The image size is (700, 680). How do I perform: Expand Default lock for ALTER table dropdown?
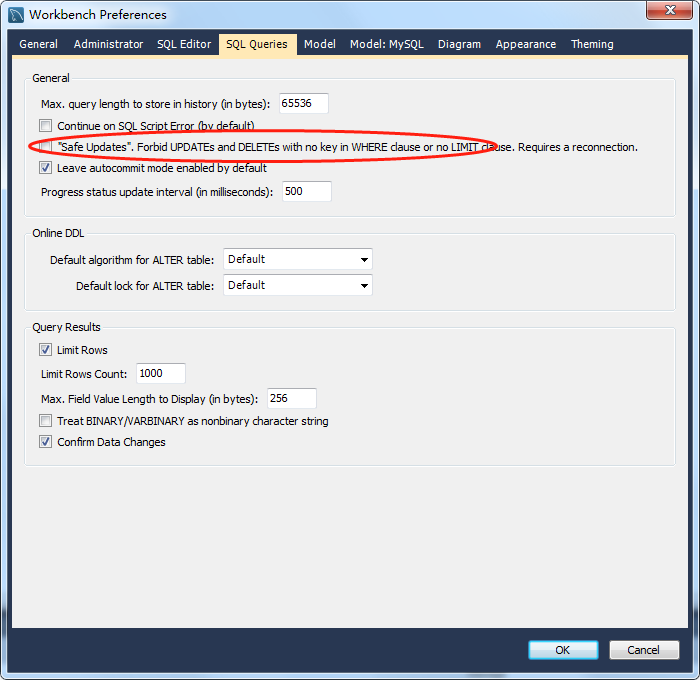297,285
